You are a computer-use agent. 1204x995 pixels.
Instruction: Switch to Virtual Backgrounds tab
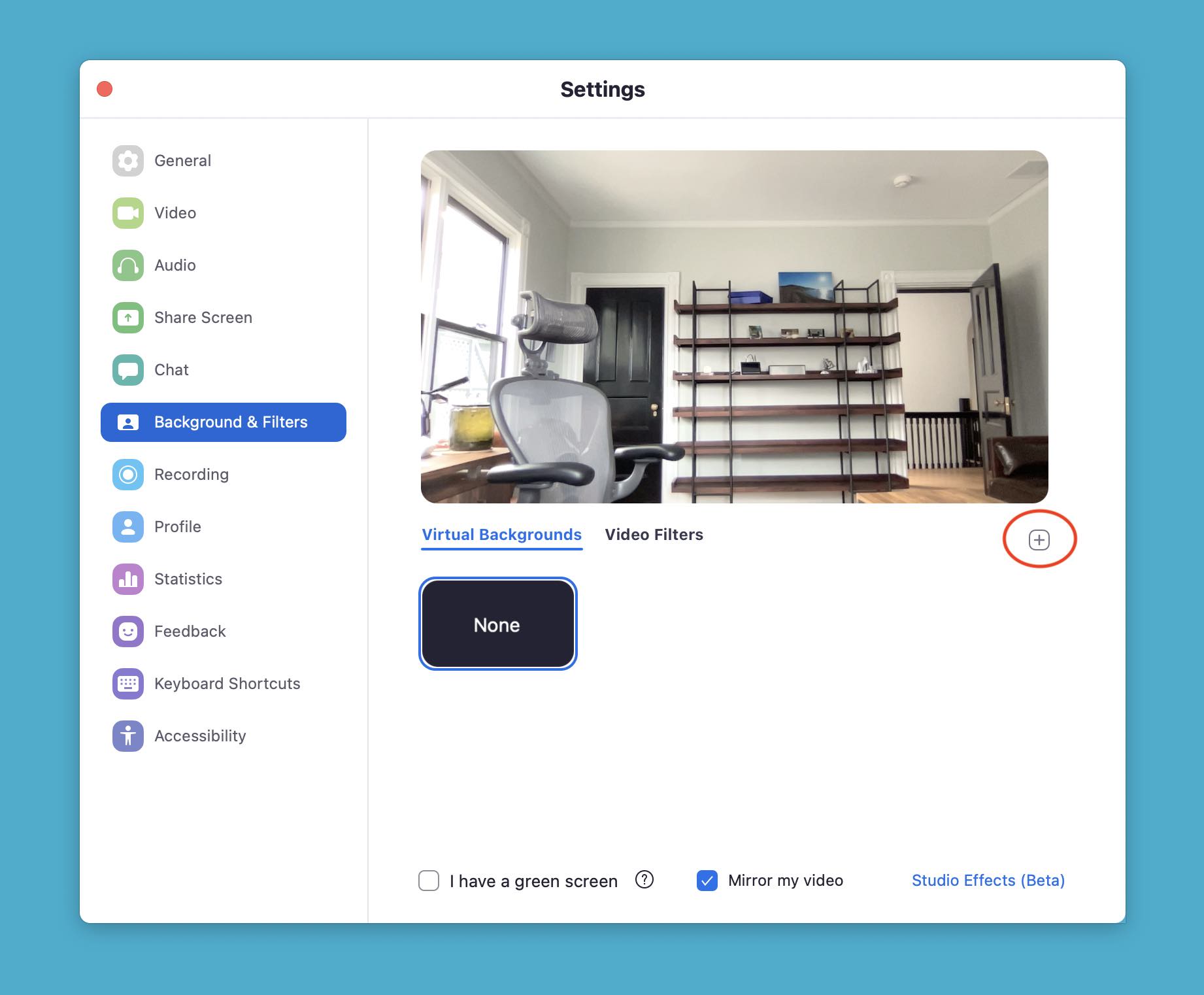click(502, 535)
